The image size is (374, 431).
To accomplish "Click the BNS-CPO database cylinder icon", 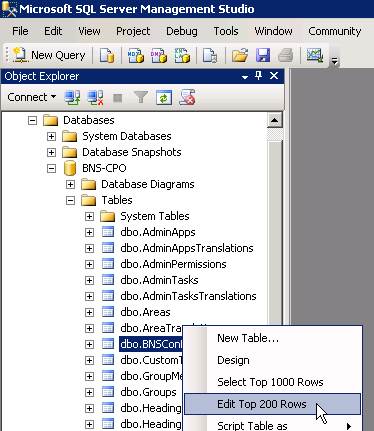I will [x=70, y=168].
